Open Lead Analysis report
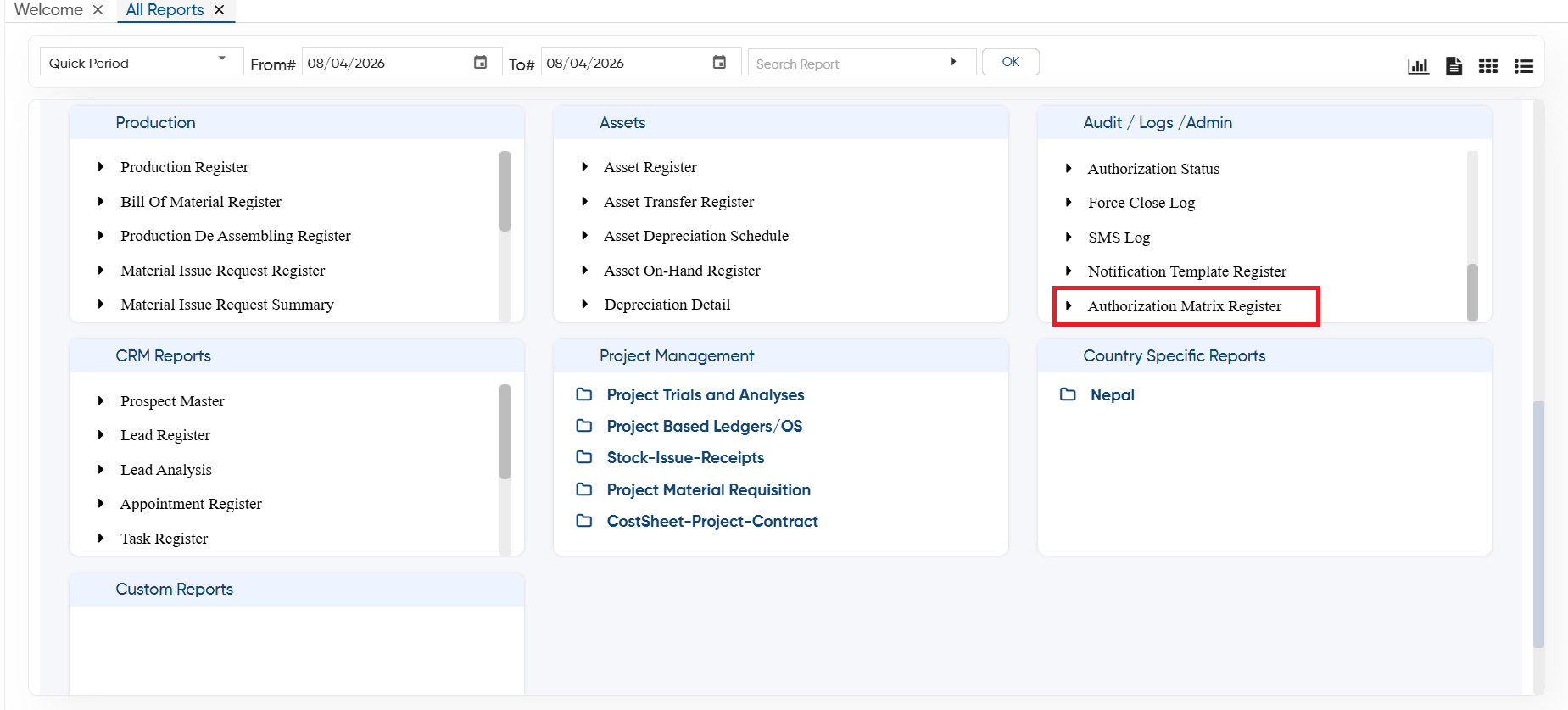Screen dimensions: 1568x710 pyautogui.click(x=166, y=470)
